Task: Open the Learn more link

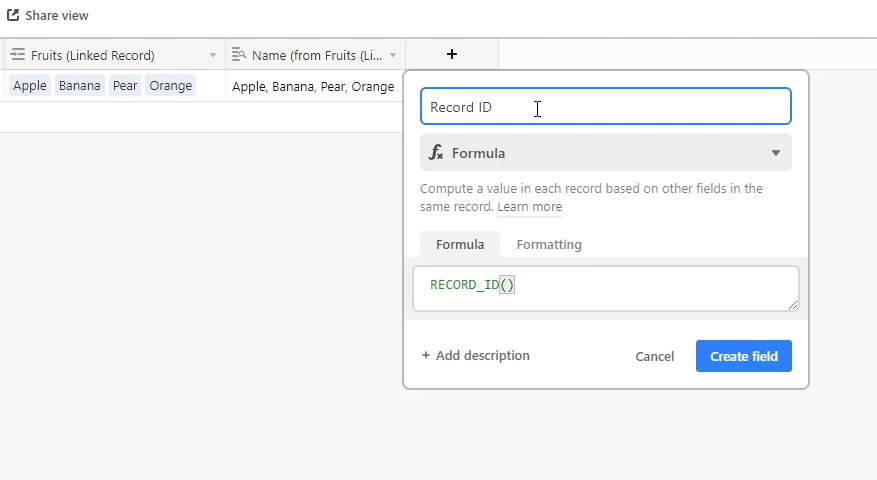Action: (x=529, y=206)
